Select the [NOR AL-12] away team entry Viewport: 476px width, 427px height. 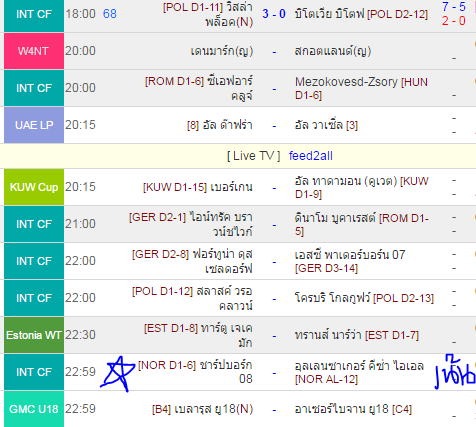(359, 372)
